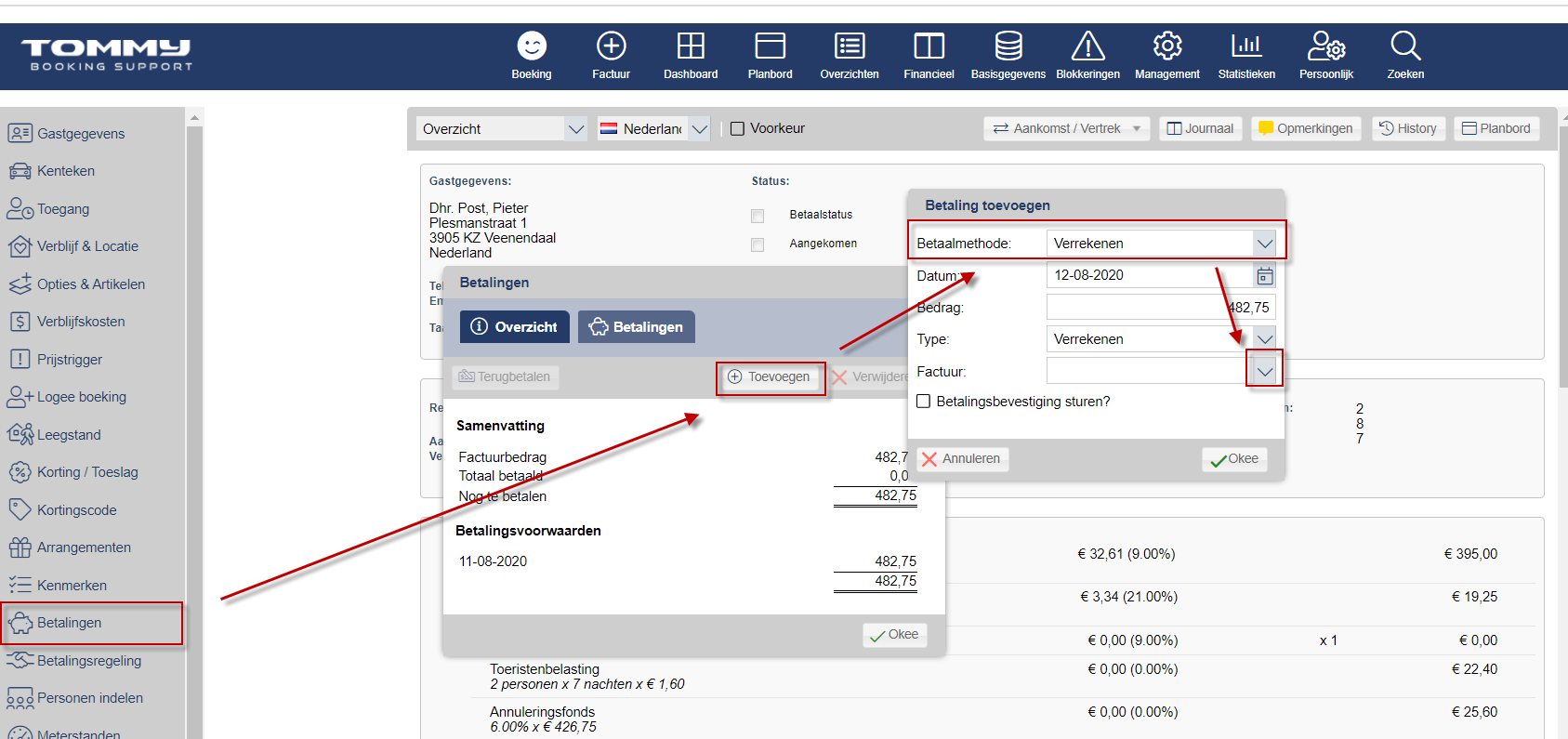1568x739 pixels.
Task: Expand the Overzicht dropdown
Action: coord(576,129)
